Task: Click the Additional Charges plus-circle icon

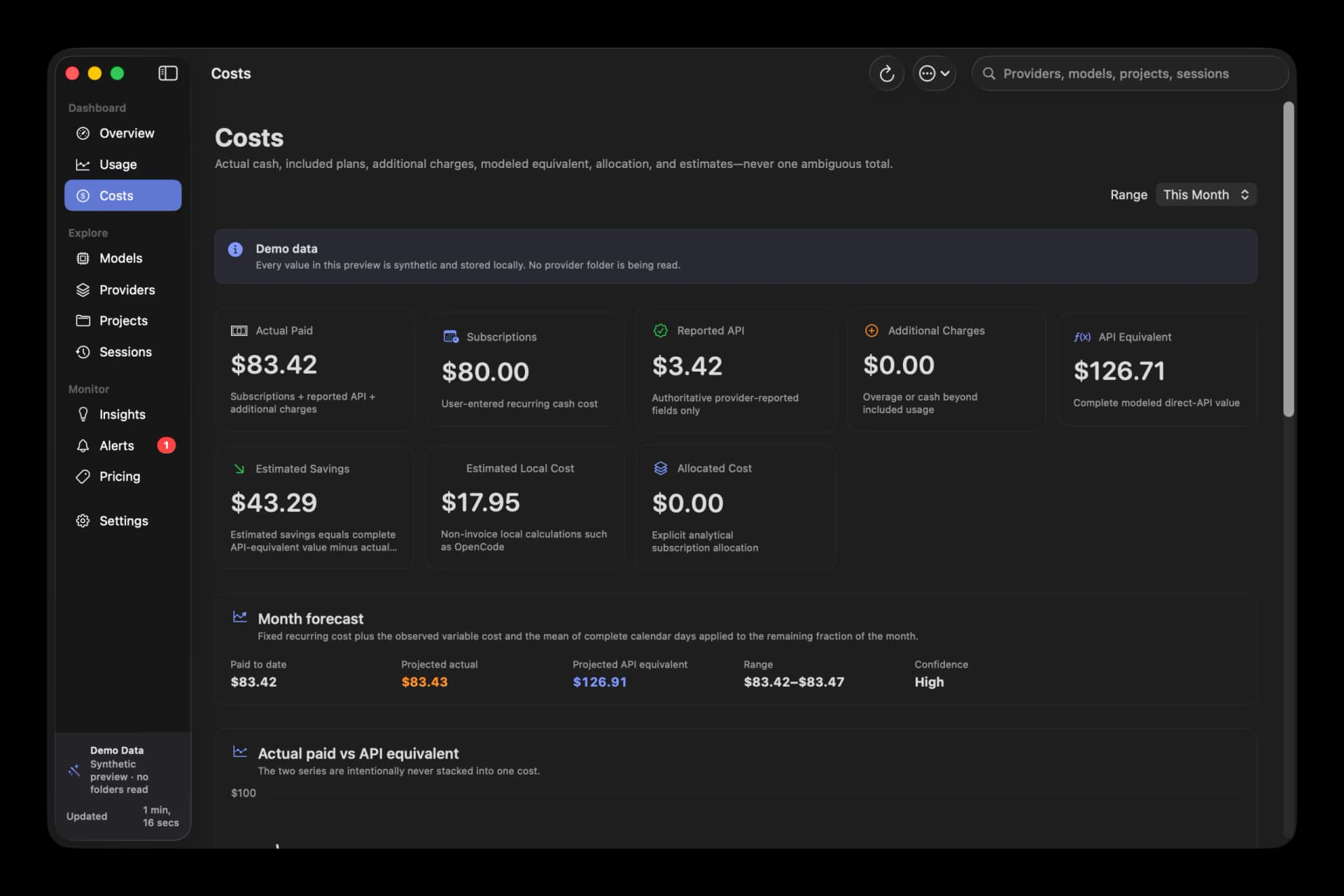Action: point(871,330)
